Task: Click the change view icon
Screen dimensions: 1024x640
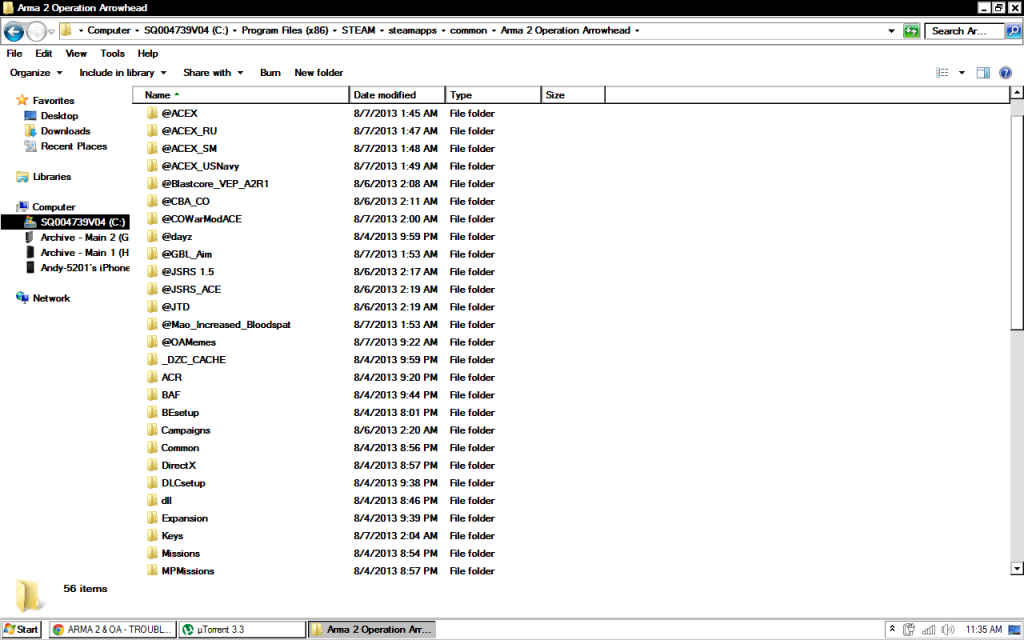Action: (942, 73)
